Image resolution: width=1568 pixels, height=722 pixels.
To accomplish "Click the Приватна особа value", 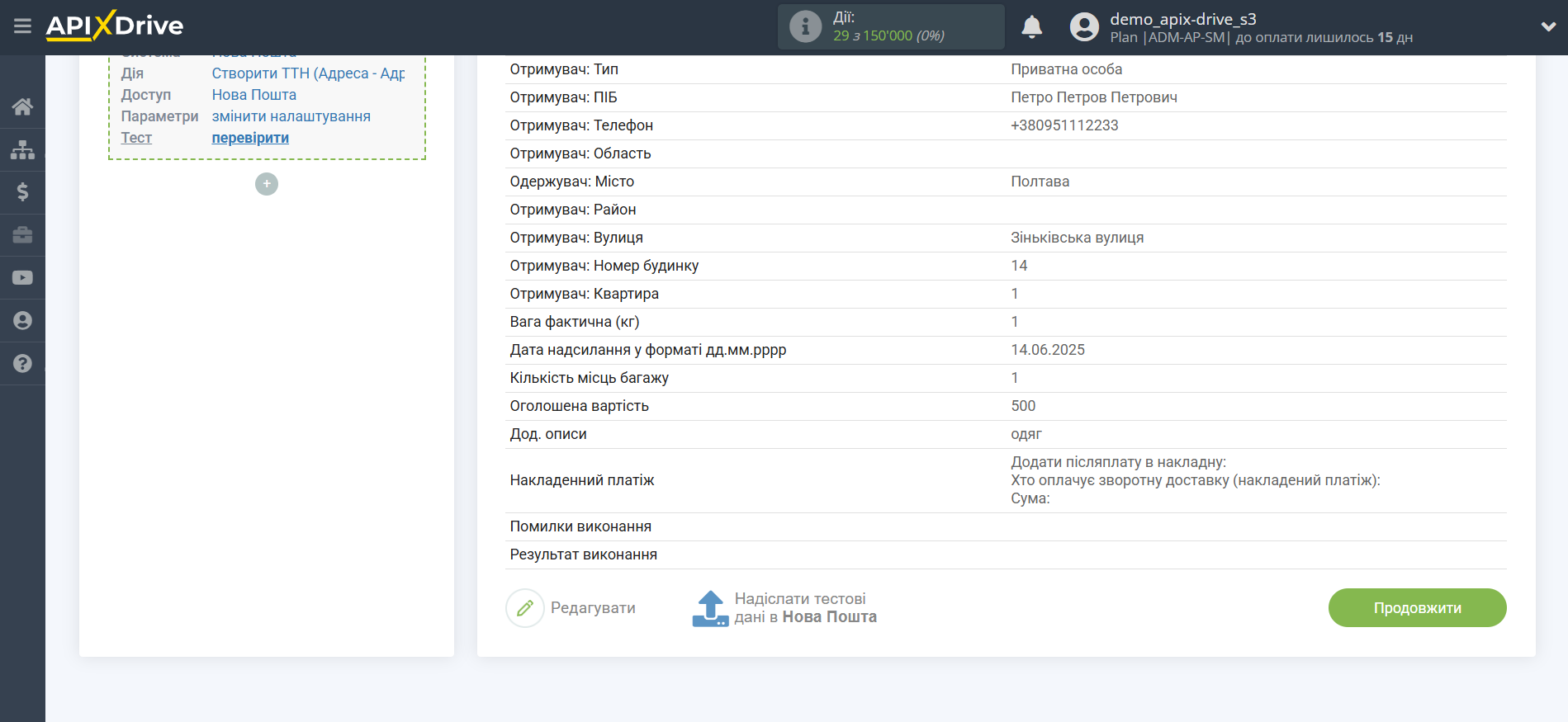I will pyautogui.click(x=1066, y=69).
